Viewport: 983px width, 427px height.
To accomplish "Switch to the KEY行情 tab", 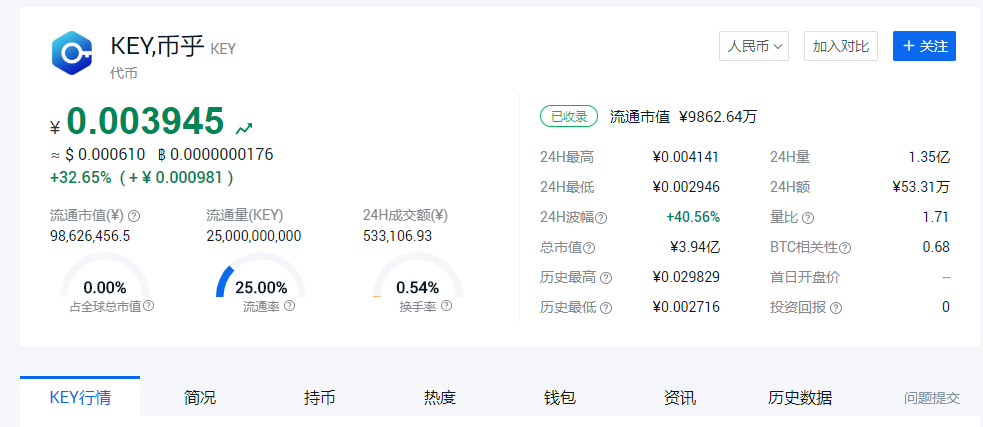I will coord(80,397).
